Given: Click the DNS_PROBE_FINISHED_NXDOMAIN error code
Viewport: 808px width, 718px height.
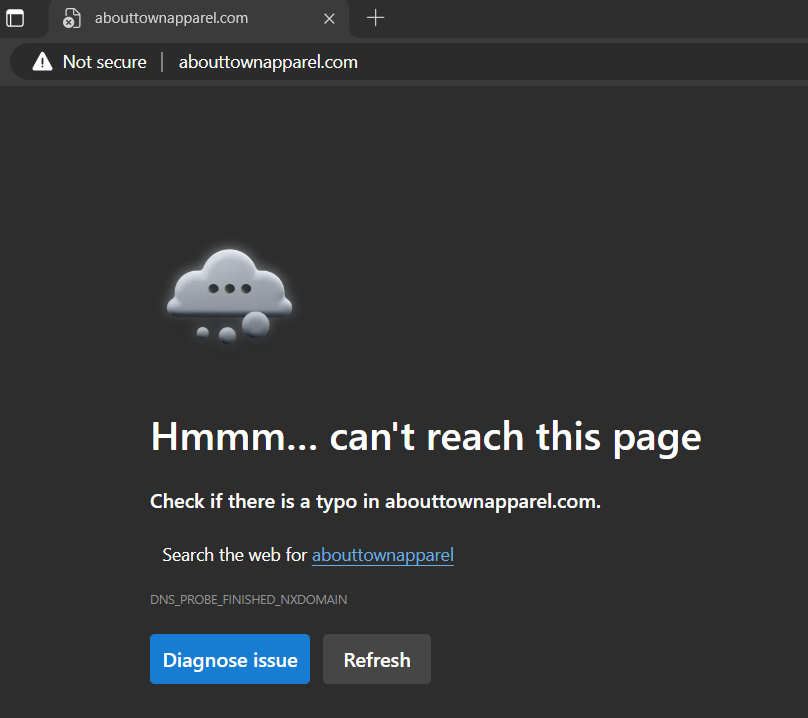Looking at the screenshot, I should tap(248, 600).
